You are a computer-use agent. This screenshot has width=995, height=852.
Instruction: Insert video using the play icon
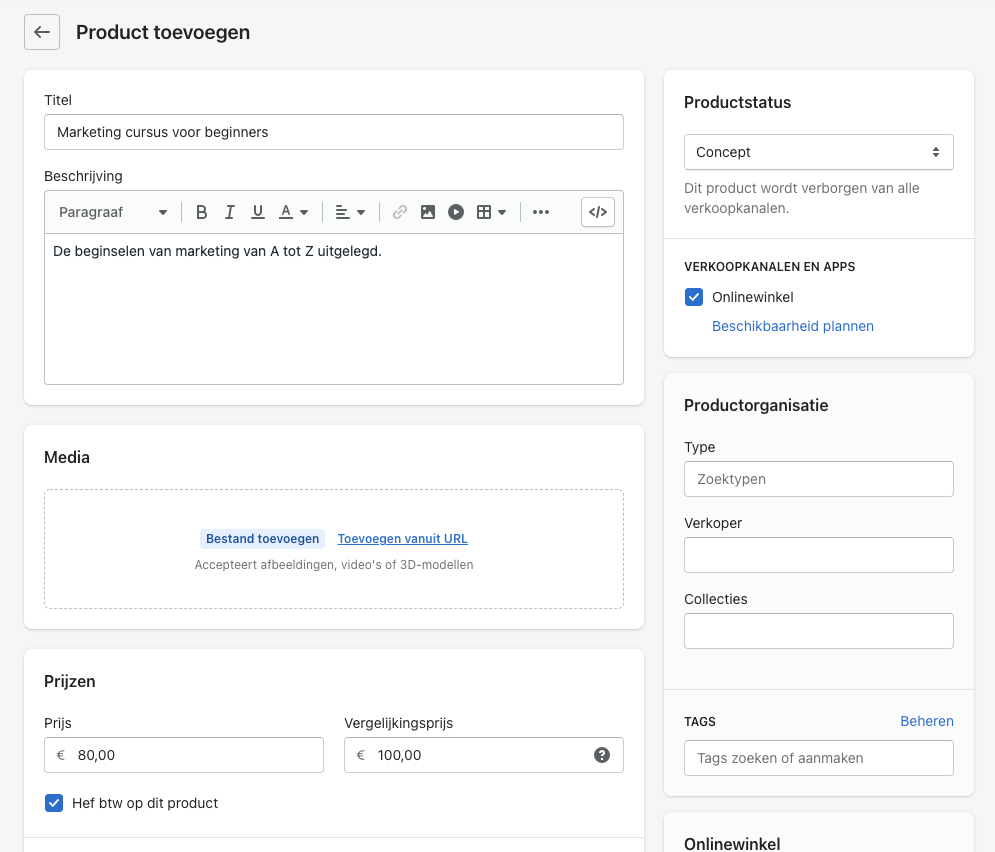(456, 212)
